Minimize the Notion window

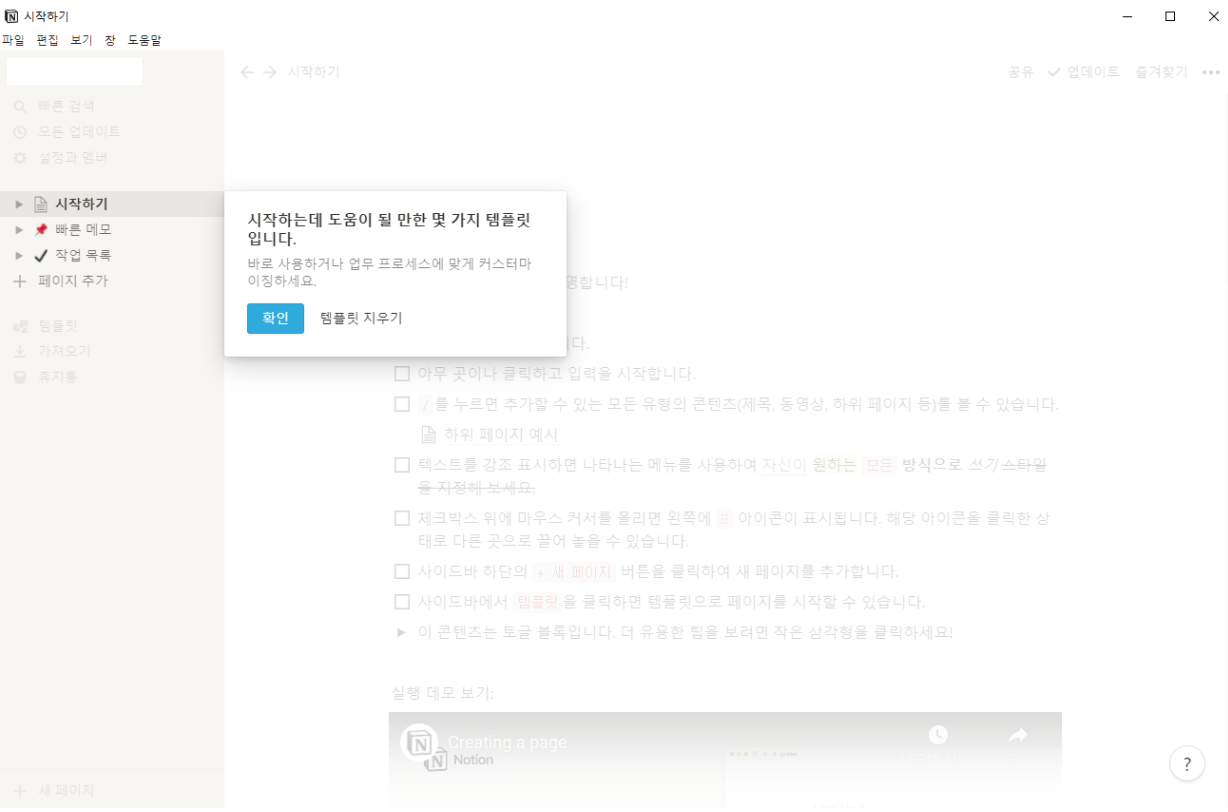tap(1127, 16)
